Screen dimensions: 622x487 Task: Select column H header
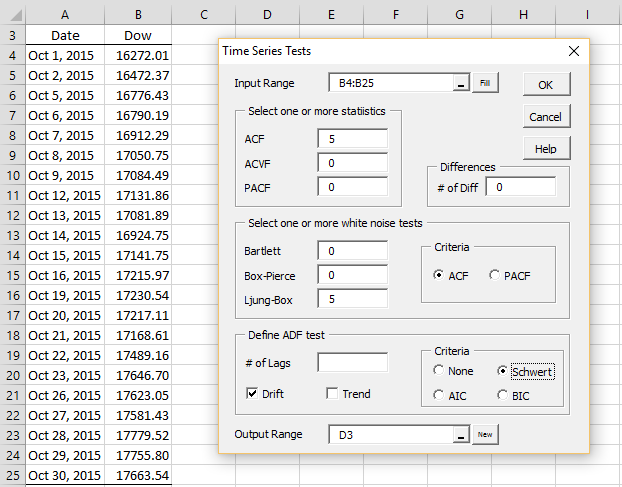[523, 15]
